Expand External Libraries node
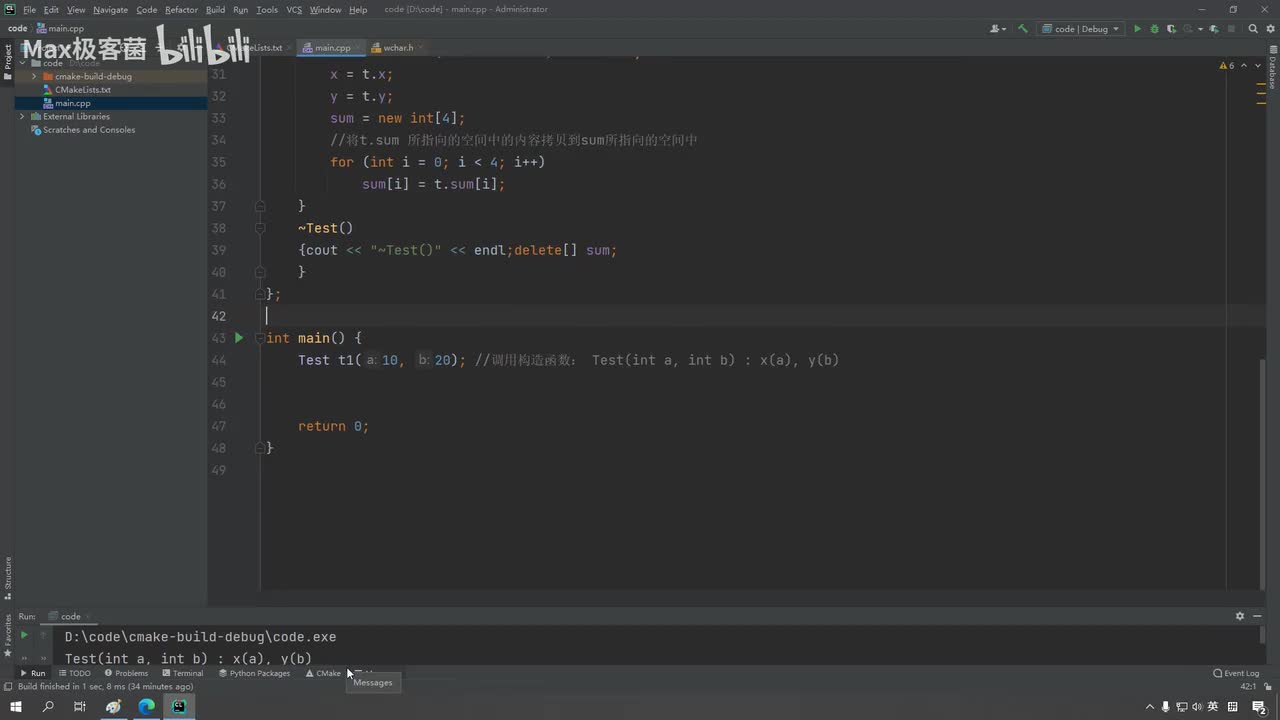The width and height of the screenshot is (1280, 720). (22, 116)
